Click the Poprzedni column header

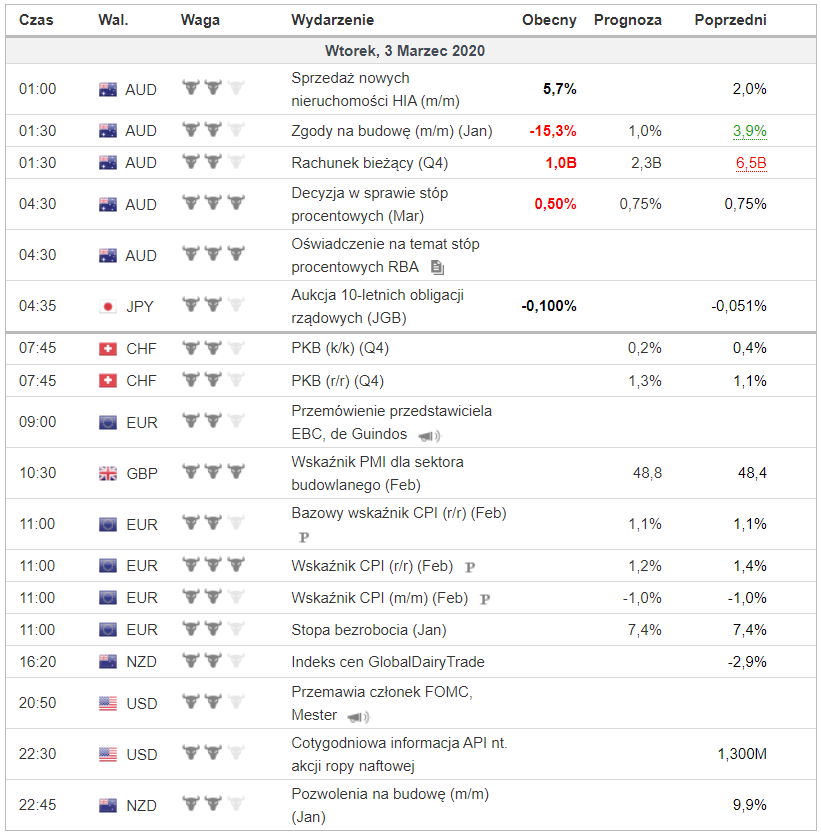(731, 20)
